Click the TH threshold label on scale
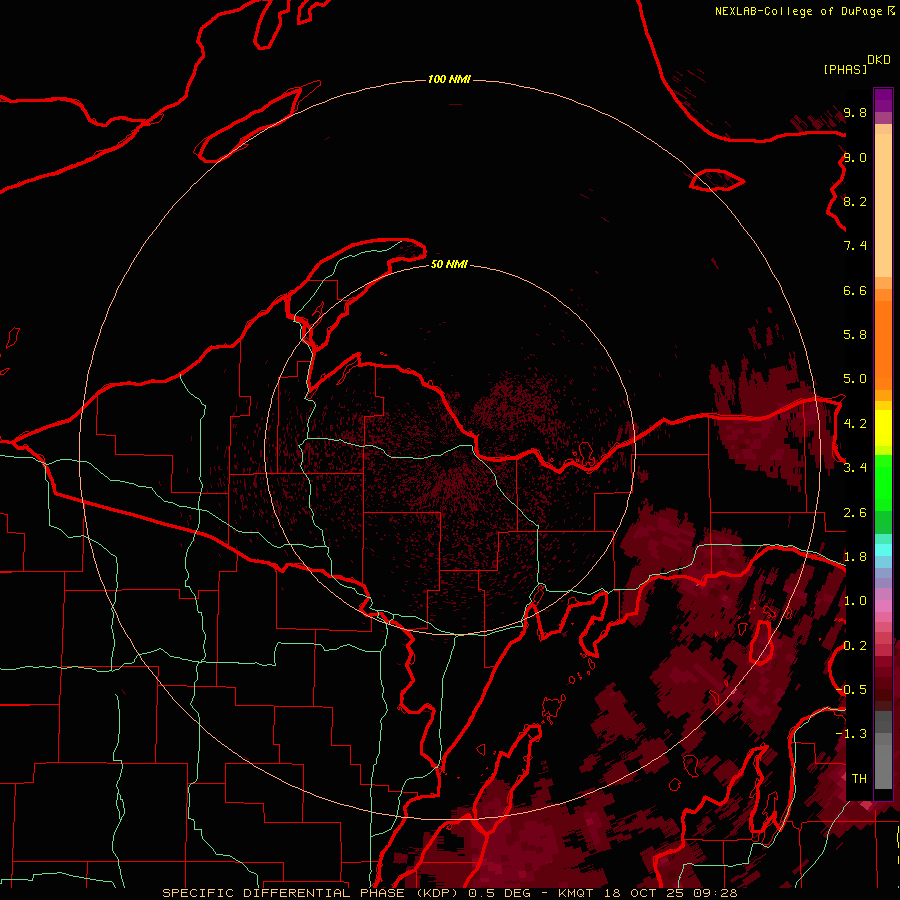This screenshot has width=900, height=900. pos(859,779)
